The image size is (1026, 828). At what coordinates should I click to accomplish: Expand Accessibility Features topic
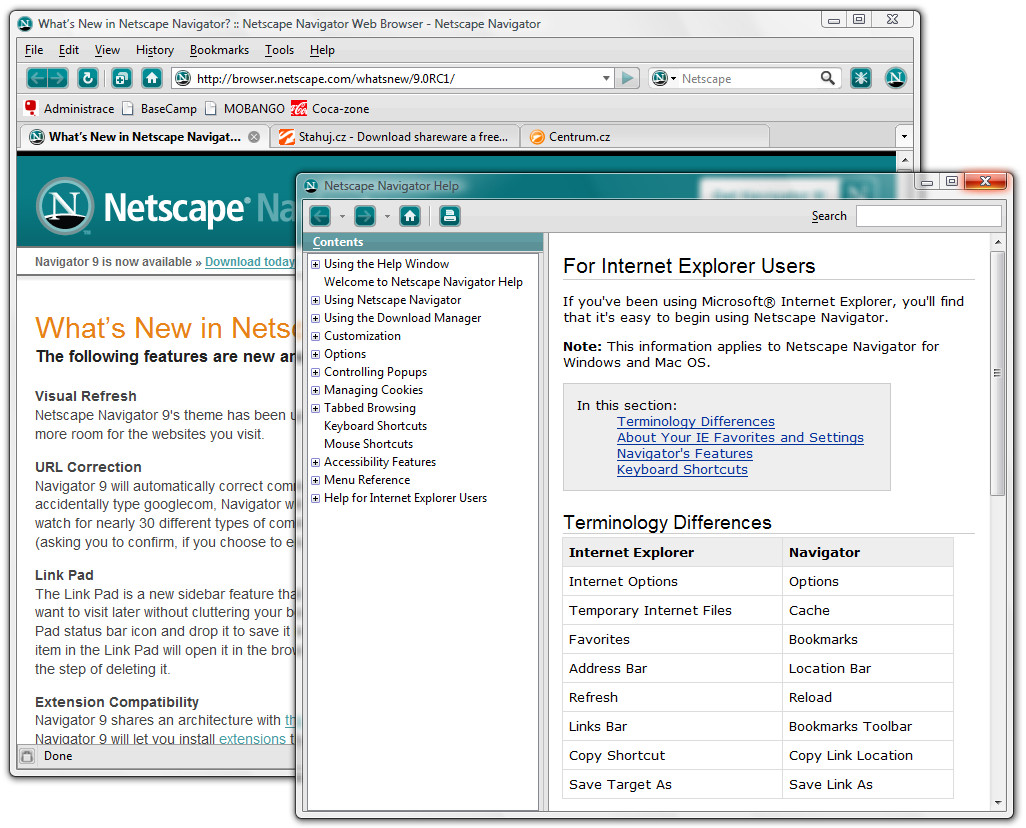(315, 462)
